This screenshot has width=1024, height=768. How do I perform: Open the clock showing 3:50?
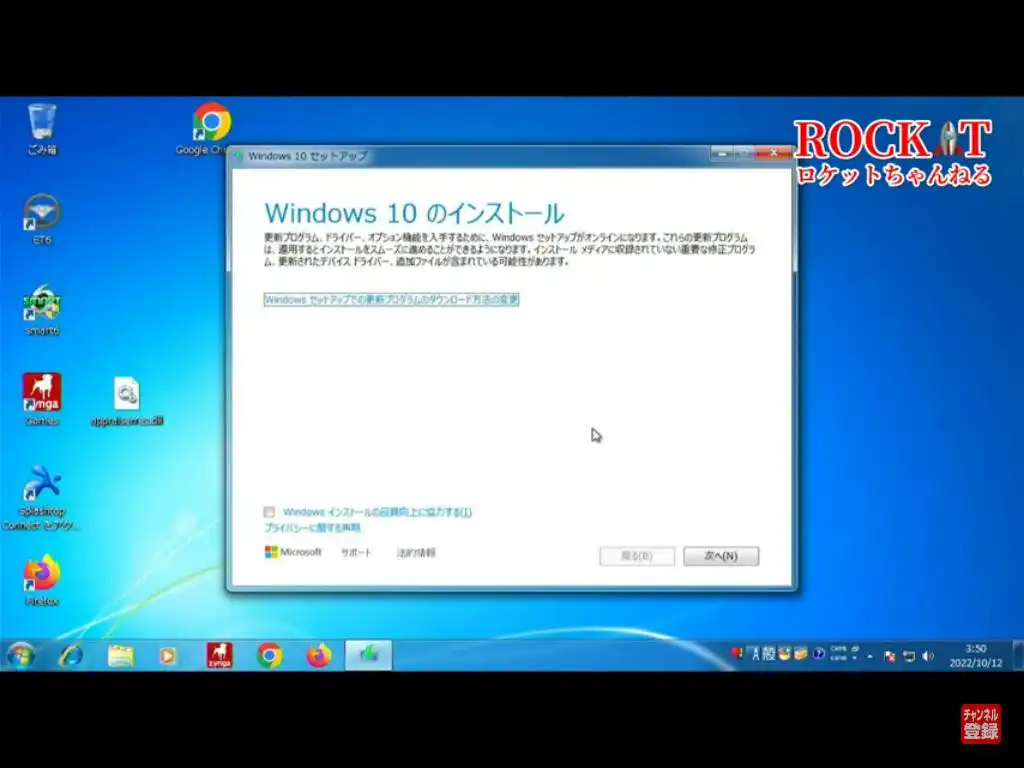(x=976, y=656)
